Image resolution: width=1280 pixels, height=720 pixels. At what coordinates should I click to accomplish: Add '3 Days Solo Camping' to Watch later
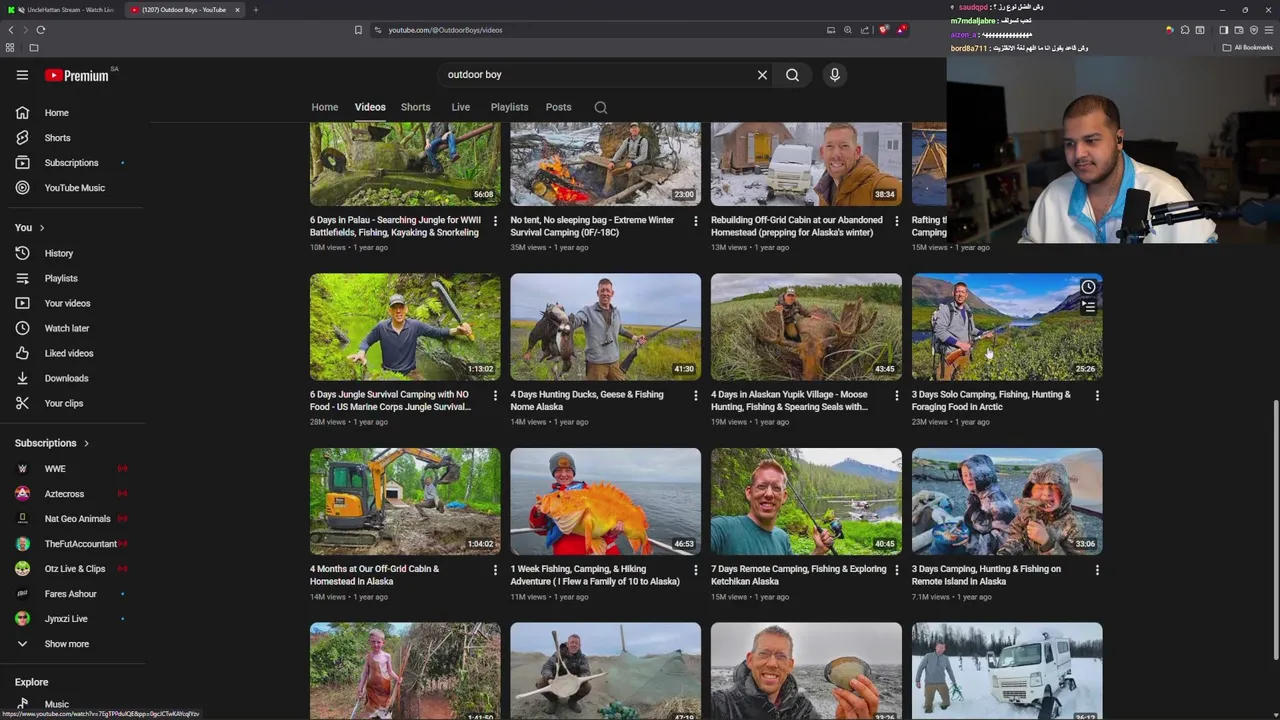(1088, 288)
